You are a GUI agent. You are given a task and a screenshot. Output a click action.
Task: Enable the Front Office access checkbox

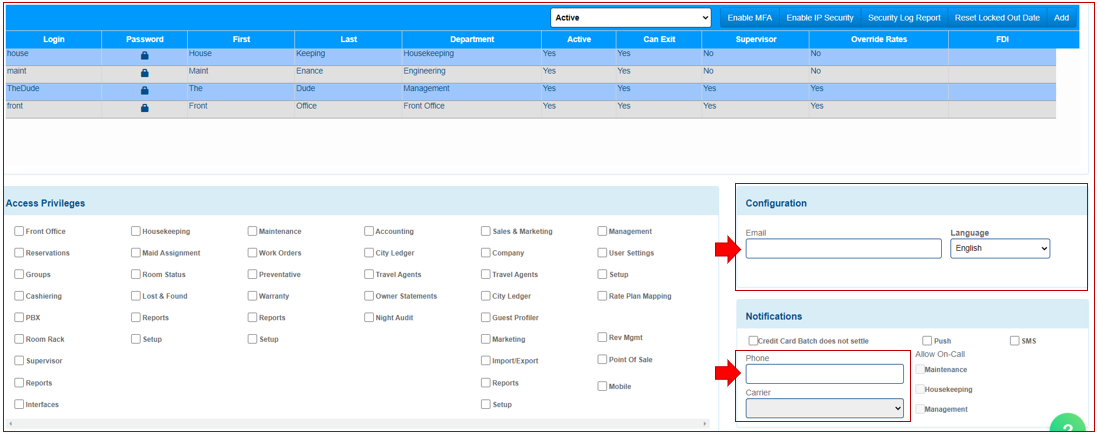pos(19,231)
